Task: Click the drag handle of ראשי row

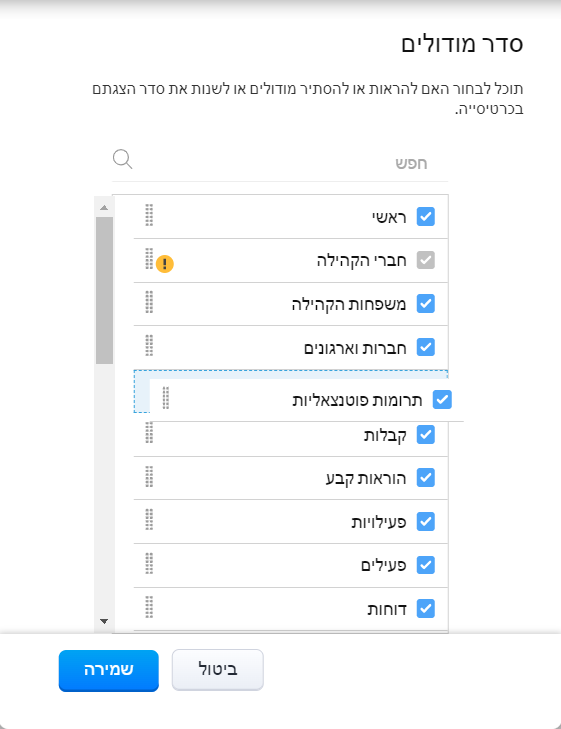Action: [x=149, y=215]
